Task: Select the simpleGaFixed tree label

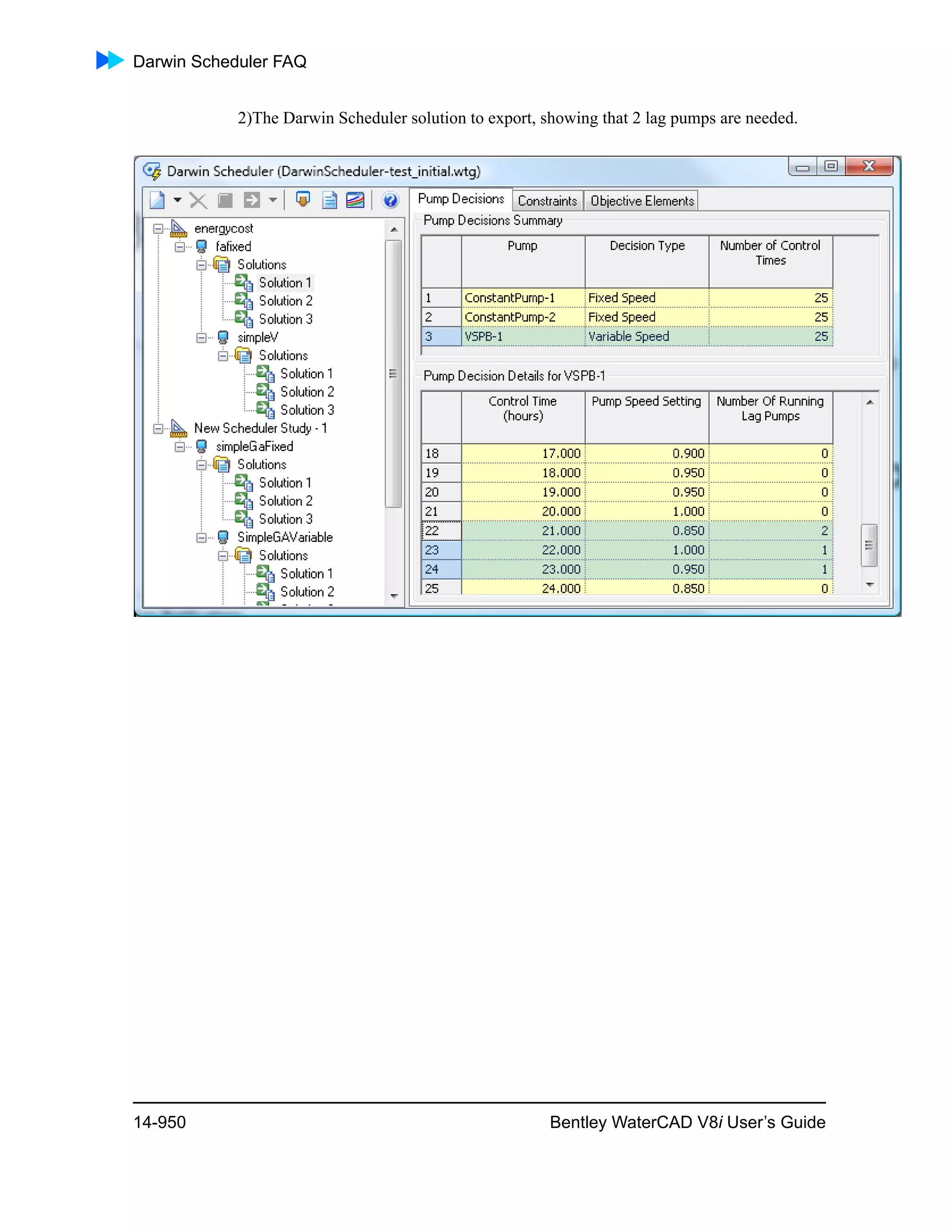Action: point(254,447)
